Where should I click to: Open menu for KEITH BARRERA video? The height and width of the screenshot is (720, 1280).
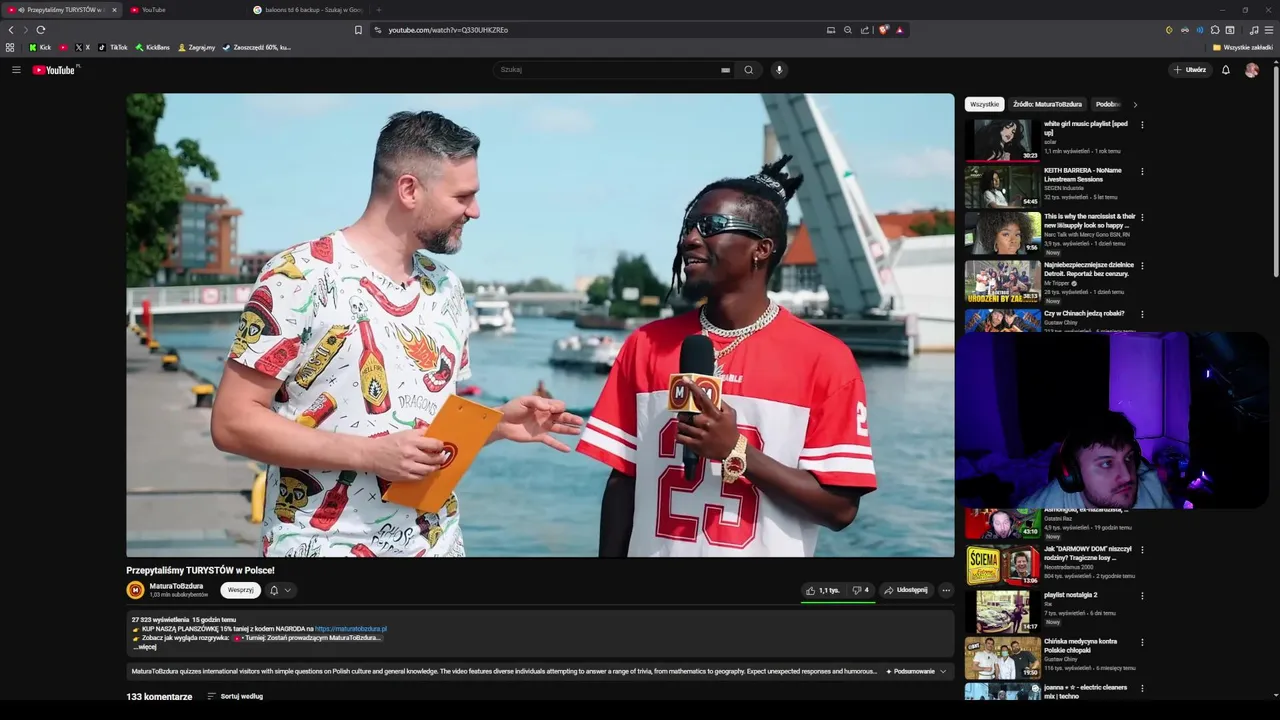[1142, 171]
